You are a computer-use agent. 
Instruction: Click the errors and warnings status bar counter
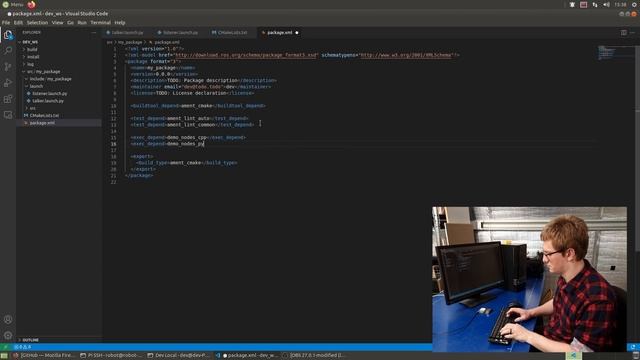(x=22, y=347)
